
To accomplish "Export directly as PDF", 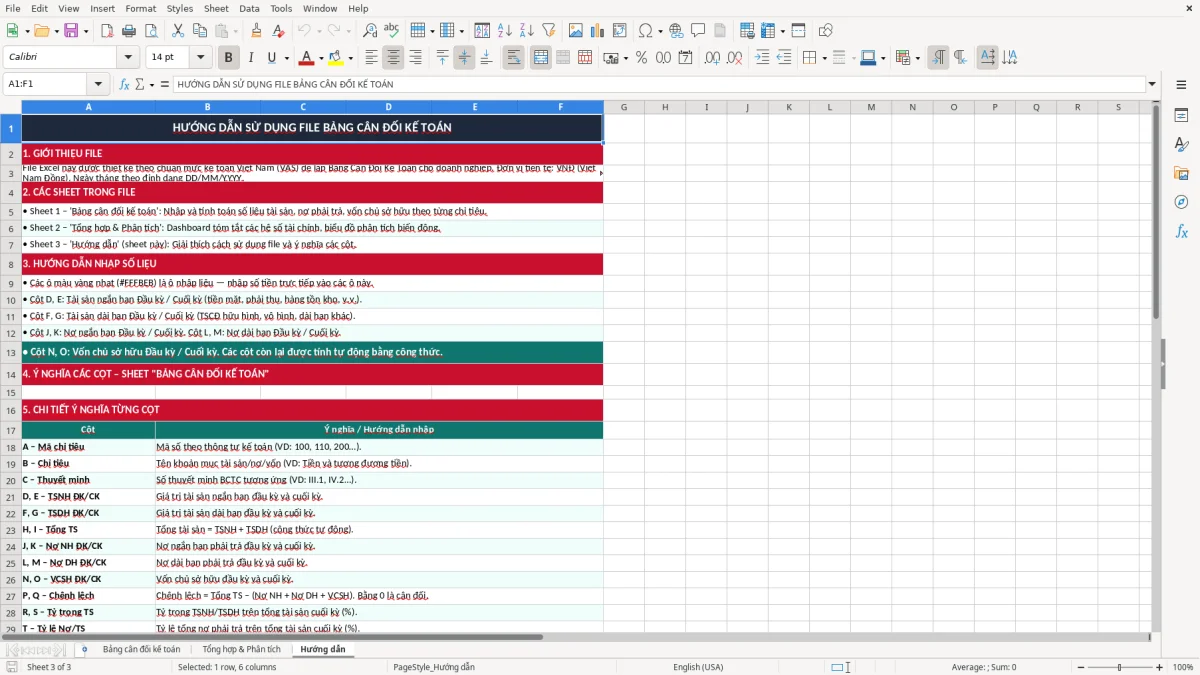I will [109, 31].
